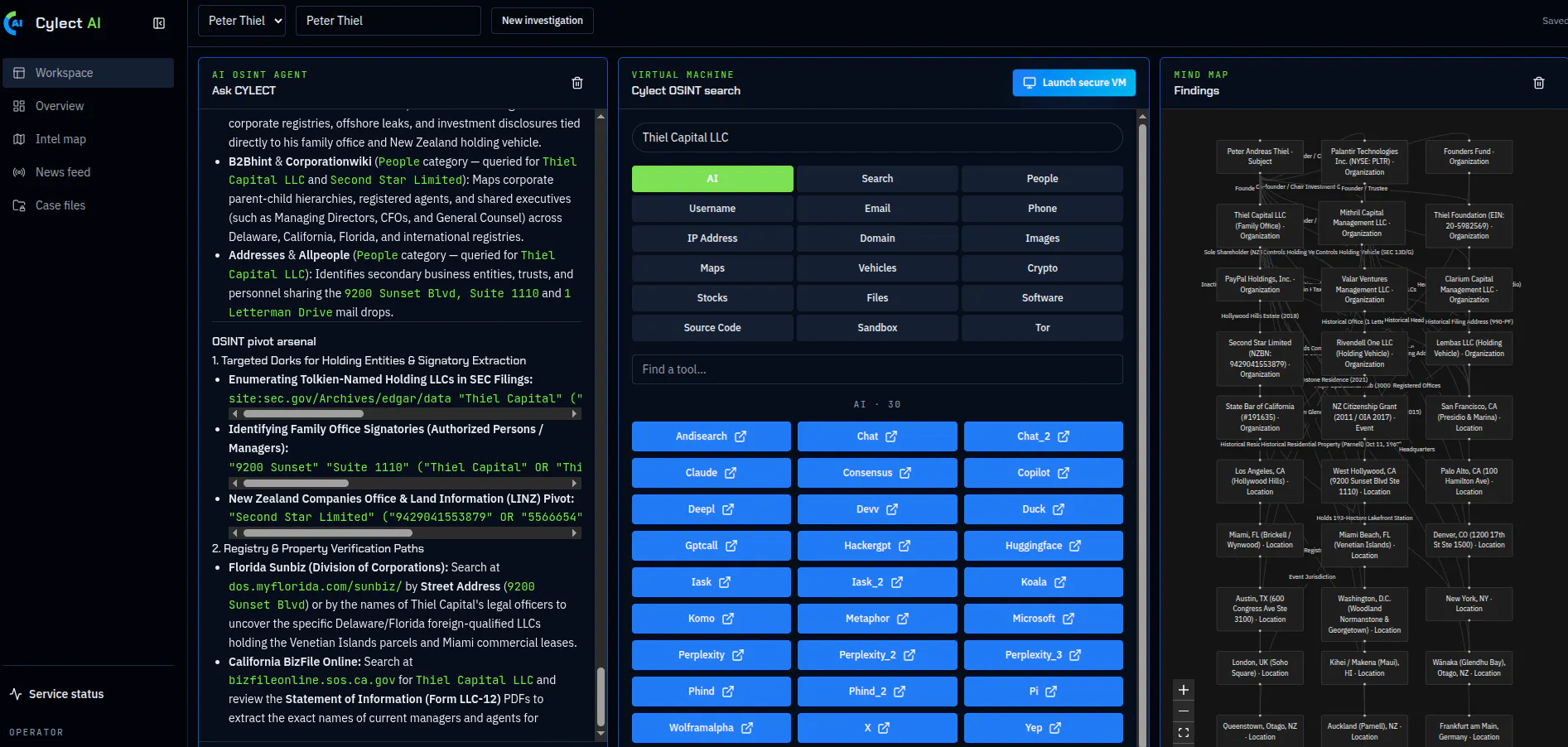This screenshot has height=747, width=1568.
Task: Select the Email category
Action: pos(877,209)
